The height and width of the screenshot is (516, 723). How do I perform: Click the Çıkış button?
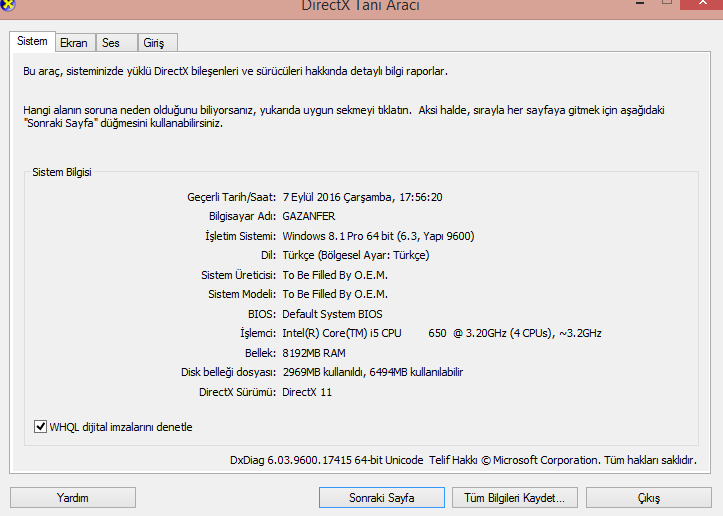coord(649,498)
